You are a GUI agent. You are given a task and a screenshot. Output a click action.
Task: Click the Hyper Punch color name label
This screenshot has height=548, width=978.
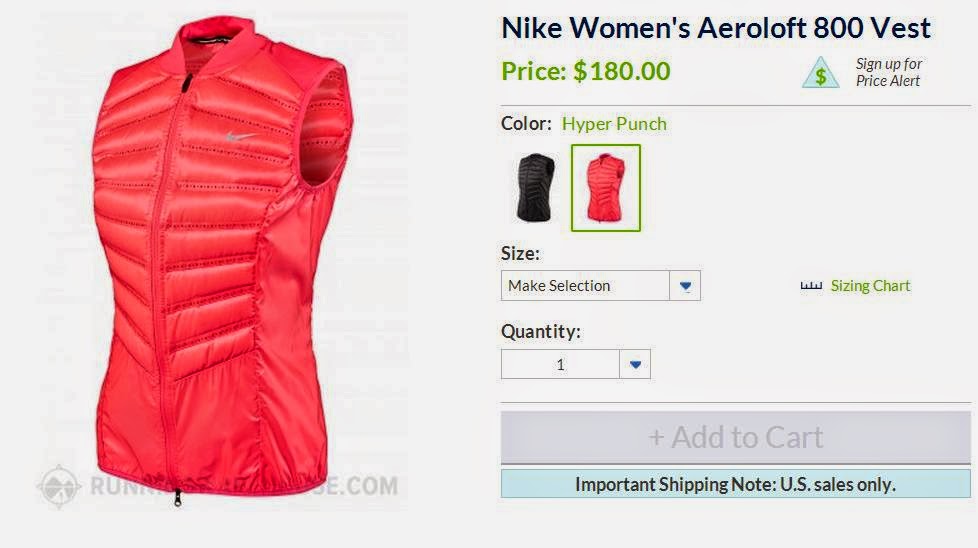[614, 123]
